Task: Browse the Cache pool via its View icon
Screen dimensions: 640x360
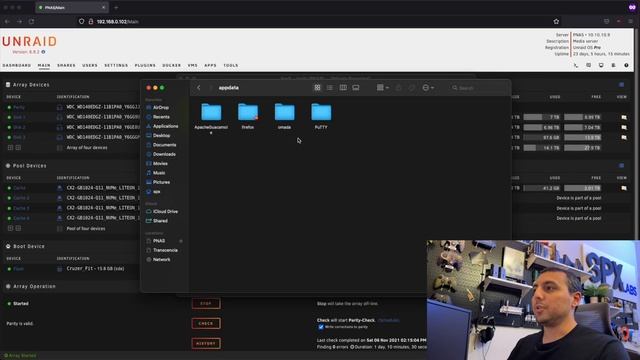Action: (x=624, y=188)
